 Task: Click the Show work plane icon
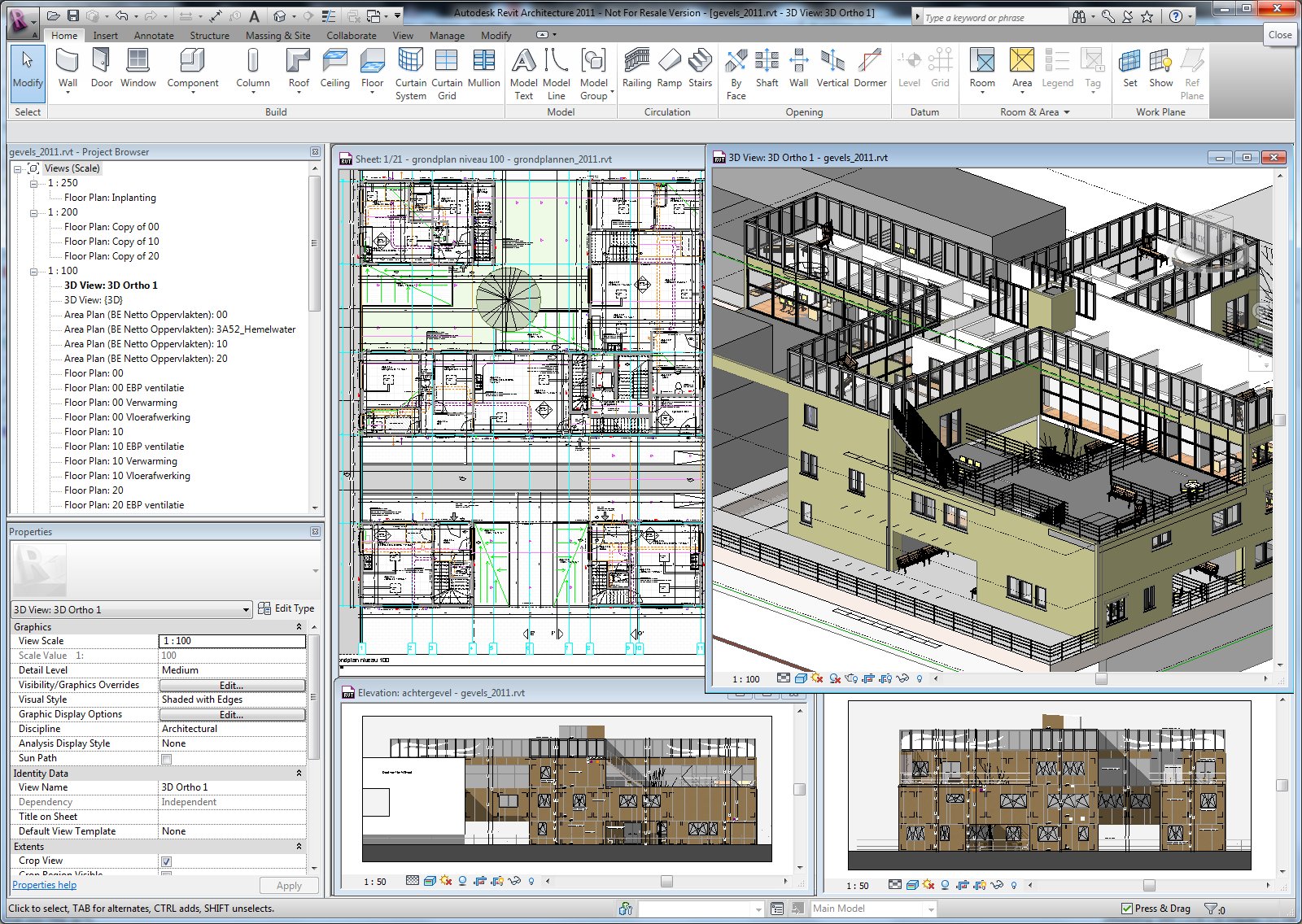pyautogui.click(x=1160, y=61)
